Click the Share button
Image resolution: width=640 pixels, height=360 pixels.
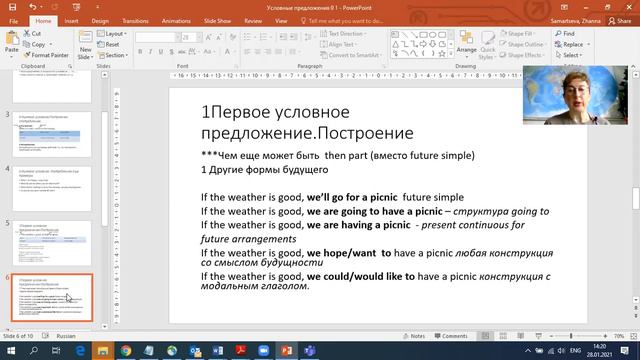(620, 21)
